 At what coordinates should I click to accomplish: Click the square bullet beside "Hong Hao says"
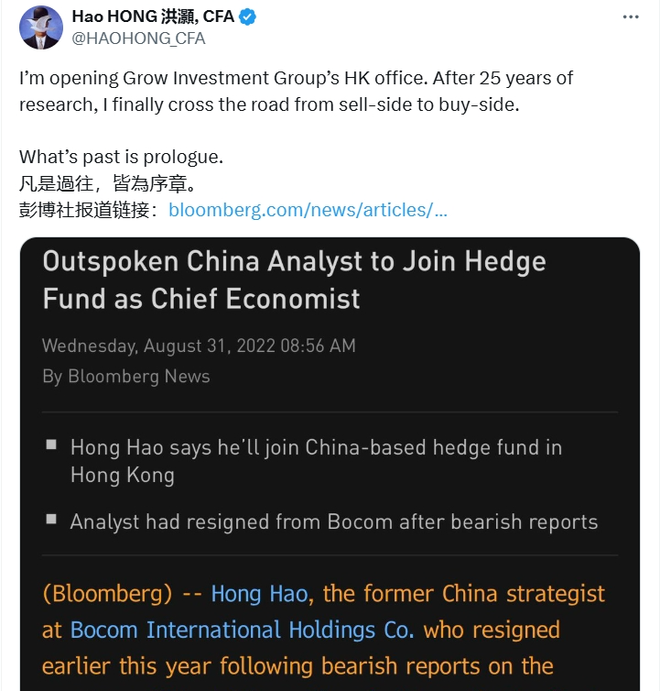click(52, 445)
